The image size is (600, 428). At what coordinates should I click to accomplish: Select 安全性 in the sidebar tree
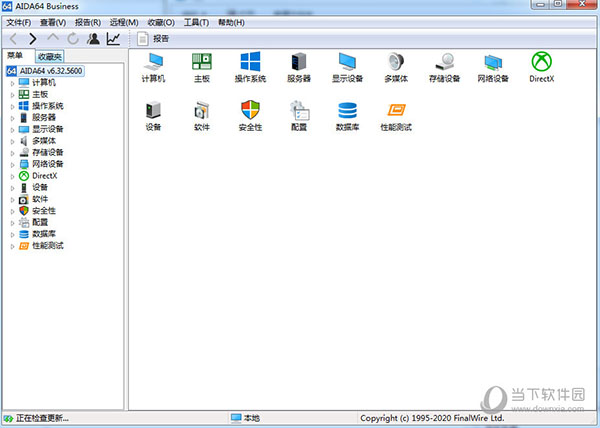44,210
